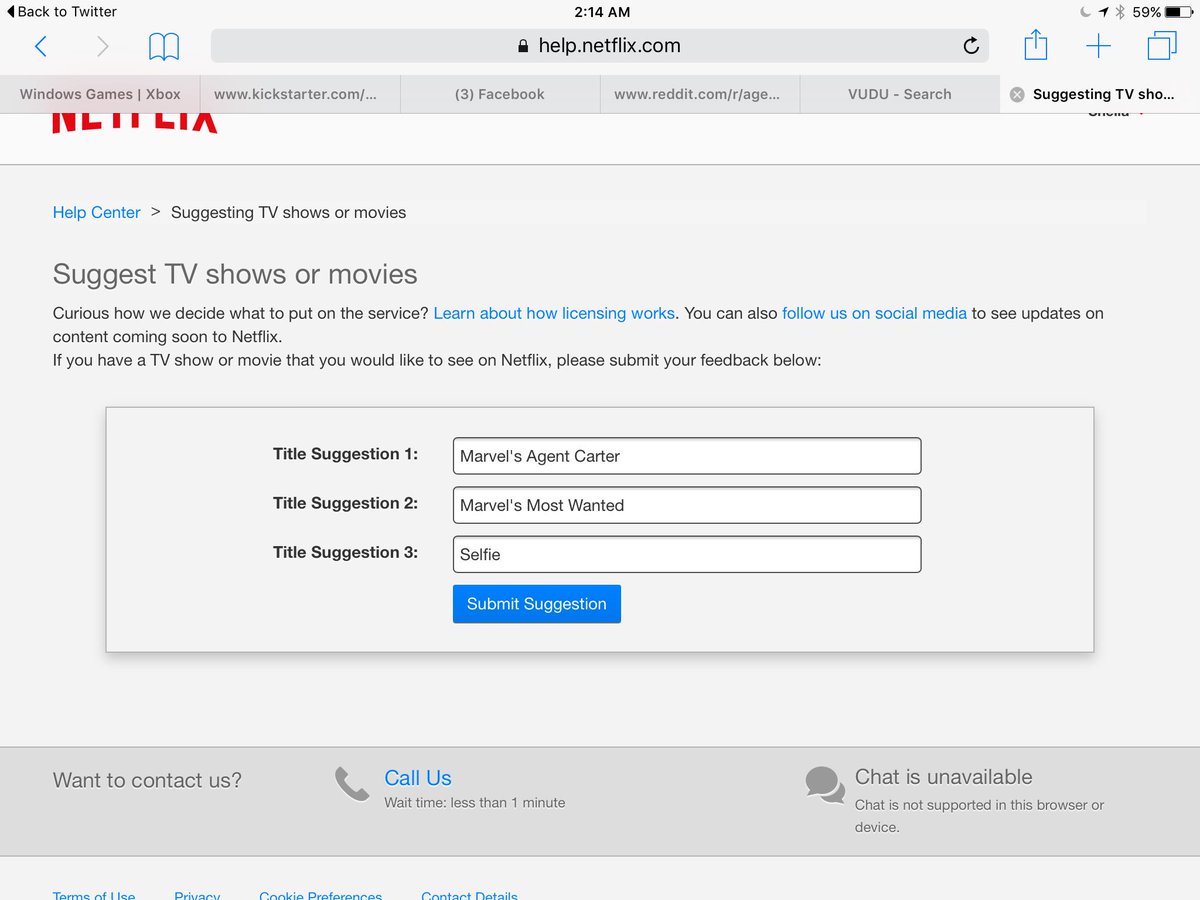This screenshot has width=1200, height=900.
Task: Open the bookmarks book icon
Action: [x=164, y=46]
